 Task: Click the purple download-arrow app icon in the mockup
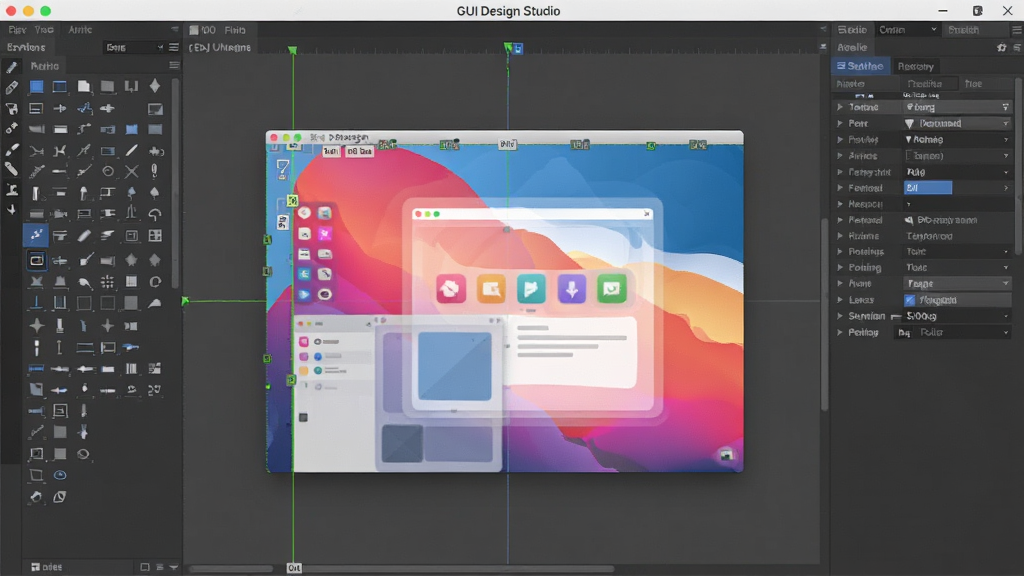click(x=571, y=289)
